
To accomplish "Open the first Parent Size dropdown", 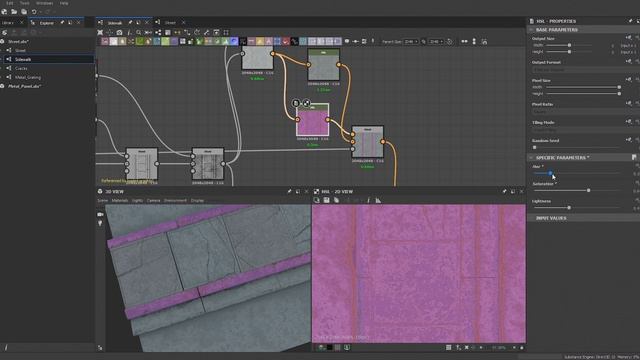I will (411, 41).
